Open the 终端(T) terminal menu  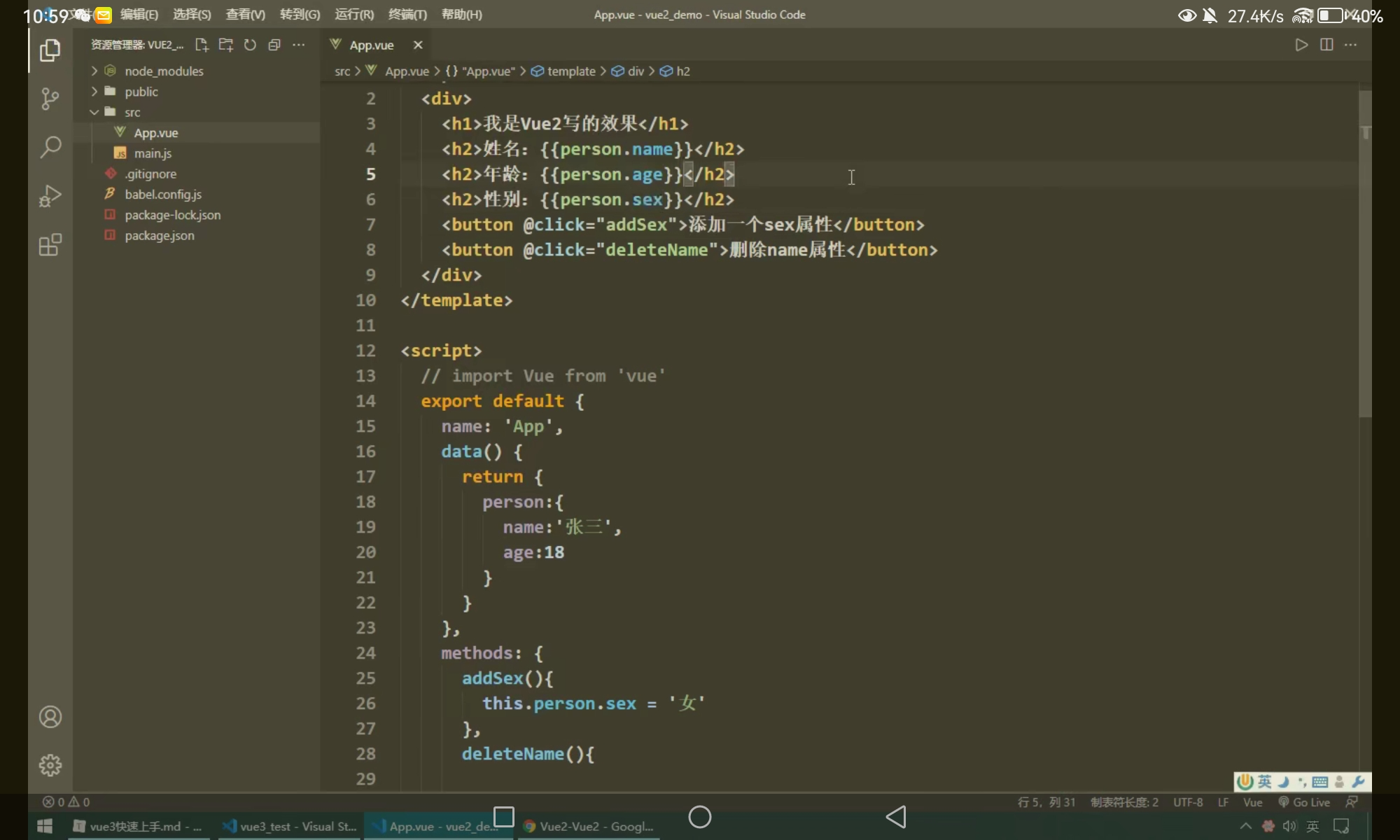pyautogui.click(x=407, y=15)
